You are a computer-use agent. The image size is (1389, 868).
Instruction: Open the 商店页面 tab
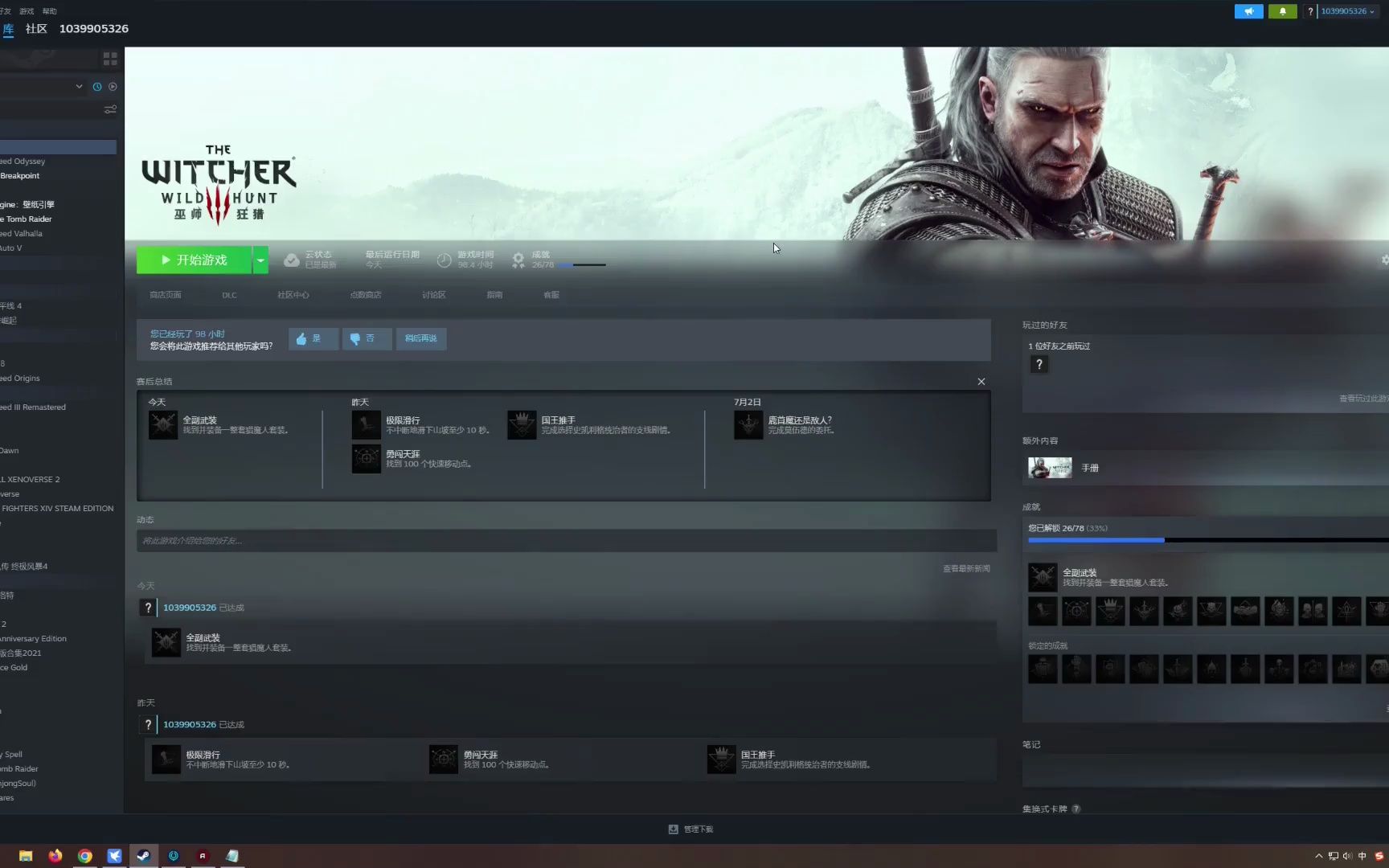pos(166,295)
